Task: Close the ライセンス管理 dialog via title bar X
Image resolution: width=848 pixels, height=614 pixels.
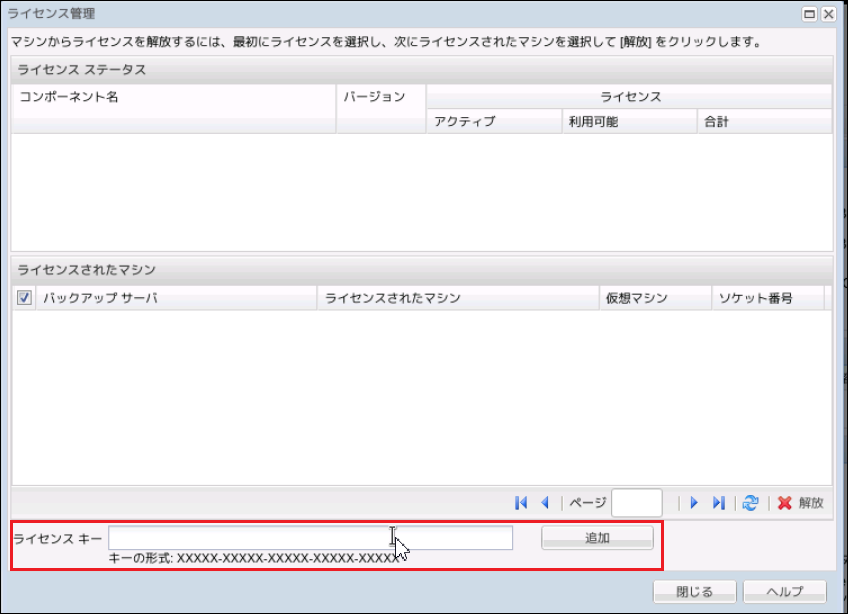Action: [x=831, y=13]
